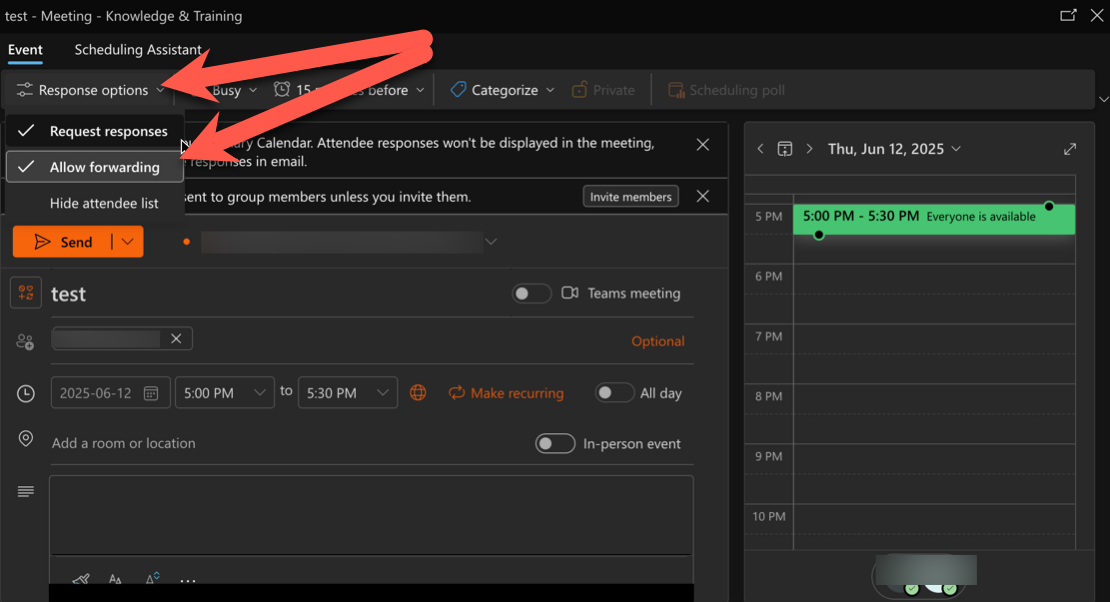Expand the Categorize dropdown chevron
This screenshot has height=602, width=1110.
550,90
